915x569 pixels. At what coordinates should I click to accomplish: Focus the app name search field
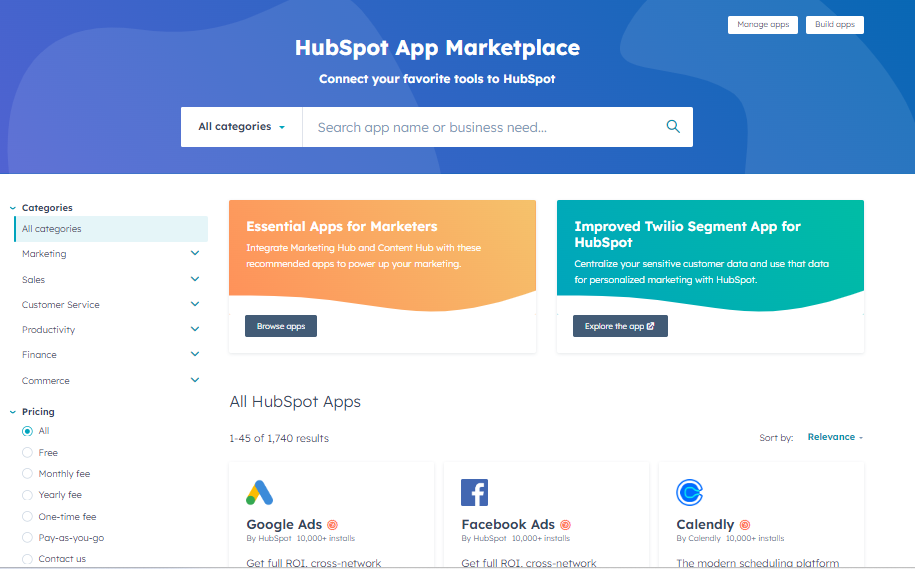click(x=480, y=127)
